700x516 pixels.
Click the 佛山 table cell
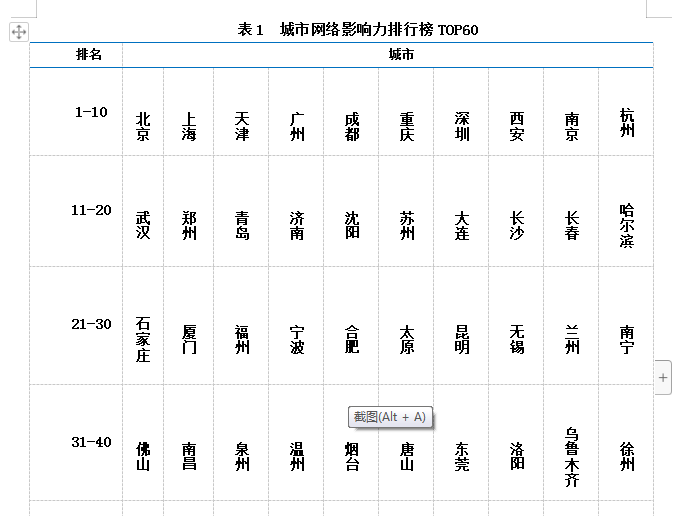point(143,457)
